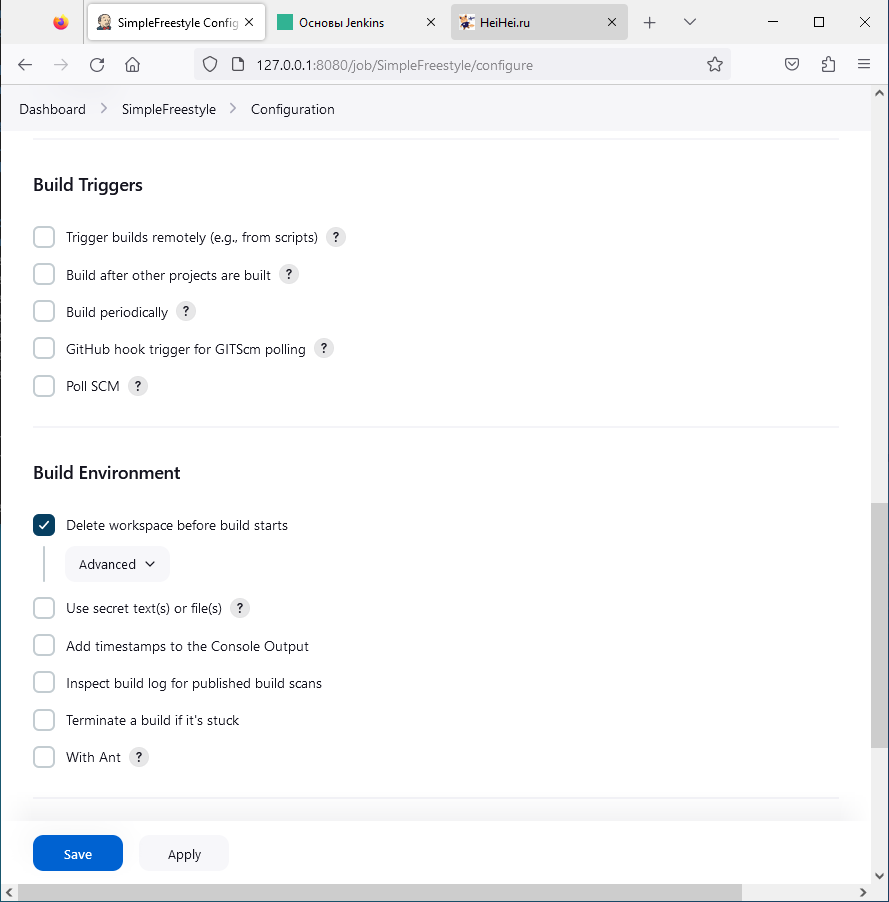Show help for Build after other projects
889x902 pixels.
click(289, 274)
